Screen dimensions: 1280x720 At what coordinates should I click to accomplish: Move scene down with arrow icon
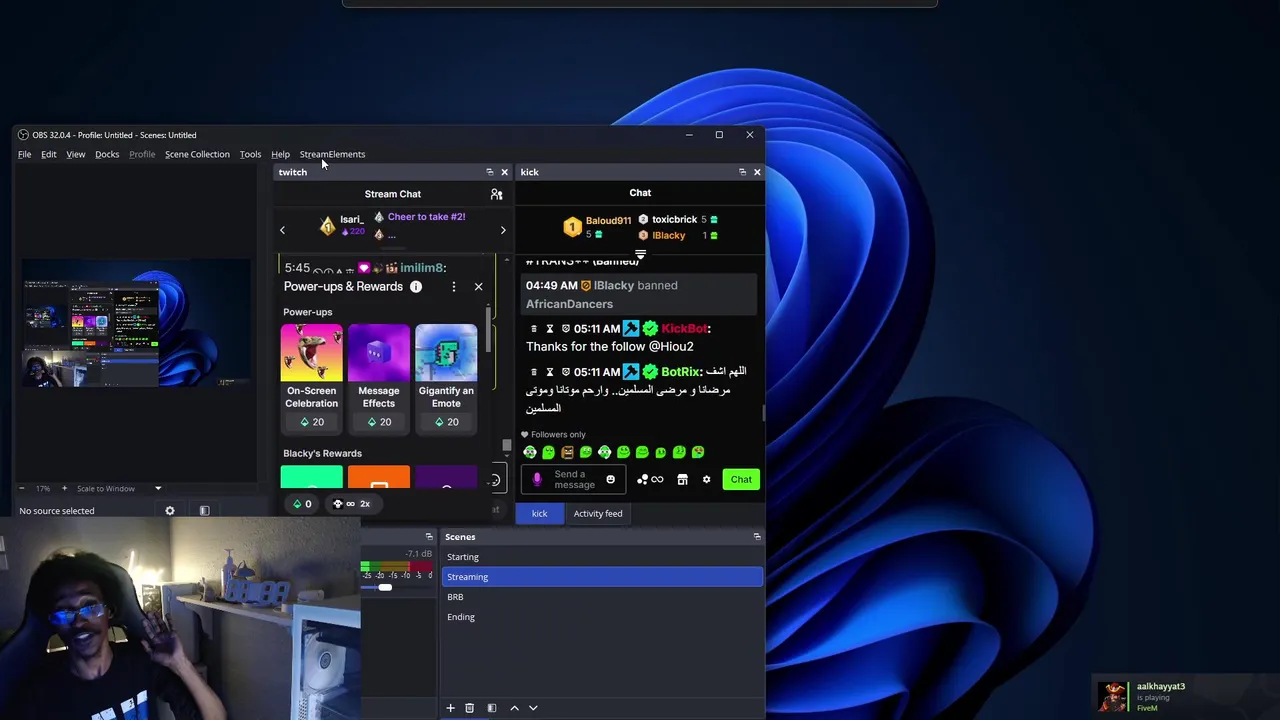pyautogui.click(x=533, y=708)
